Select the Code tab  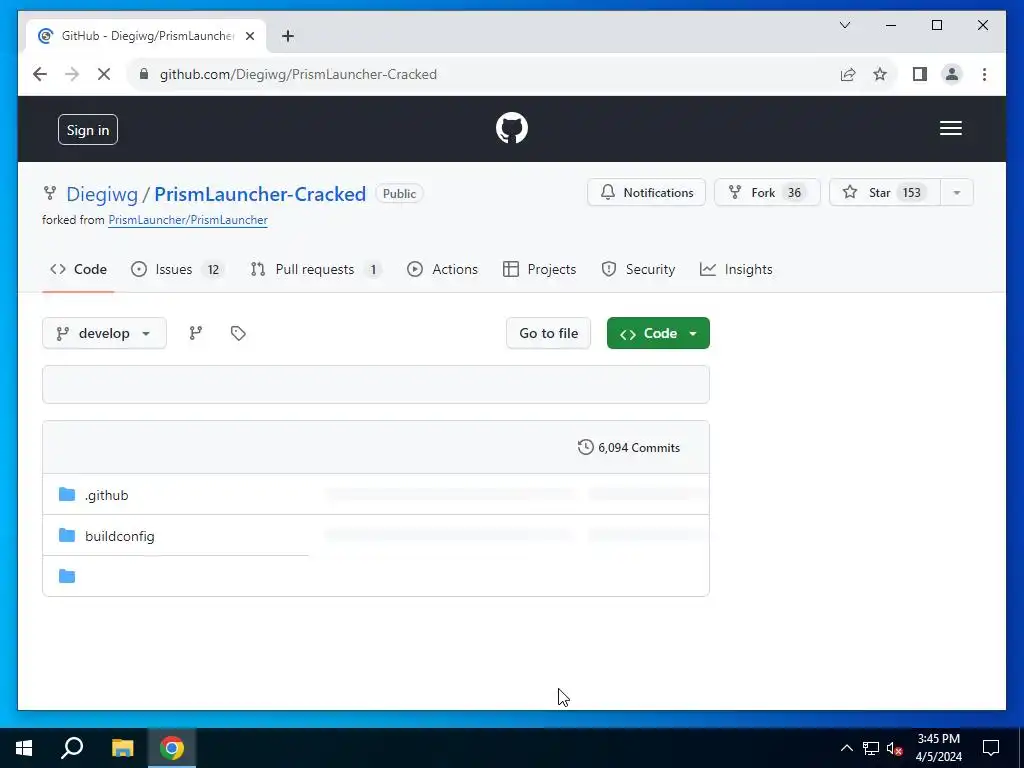click(x=78, y=269)
